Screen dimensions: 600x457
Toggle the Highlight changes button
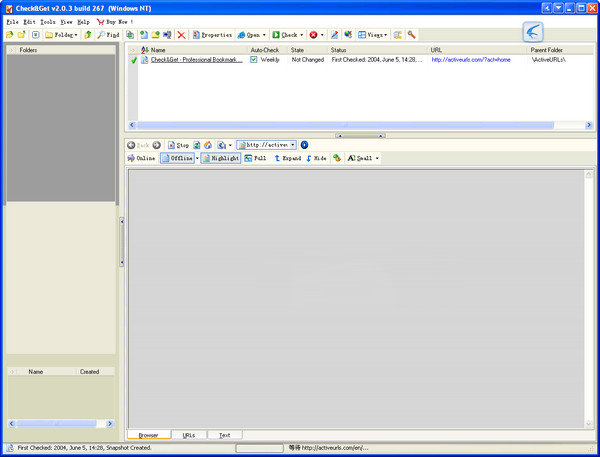(220, 158)
